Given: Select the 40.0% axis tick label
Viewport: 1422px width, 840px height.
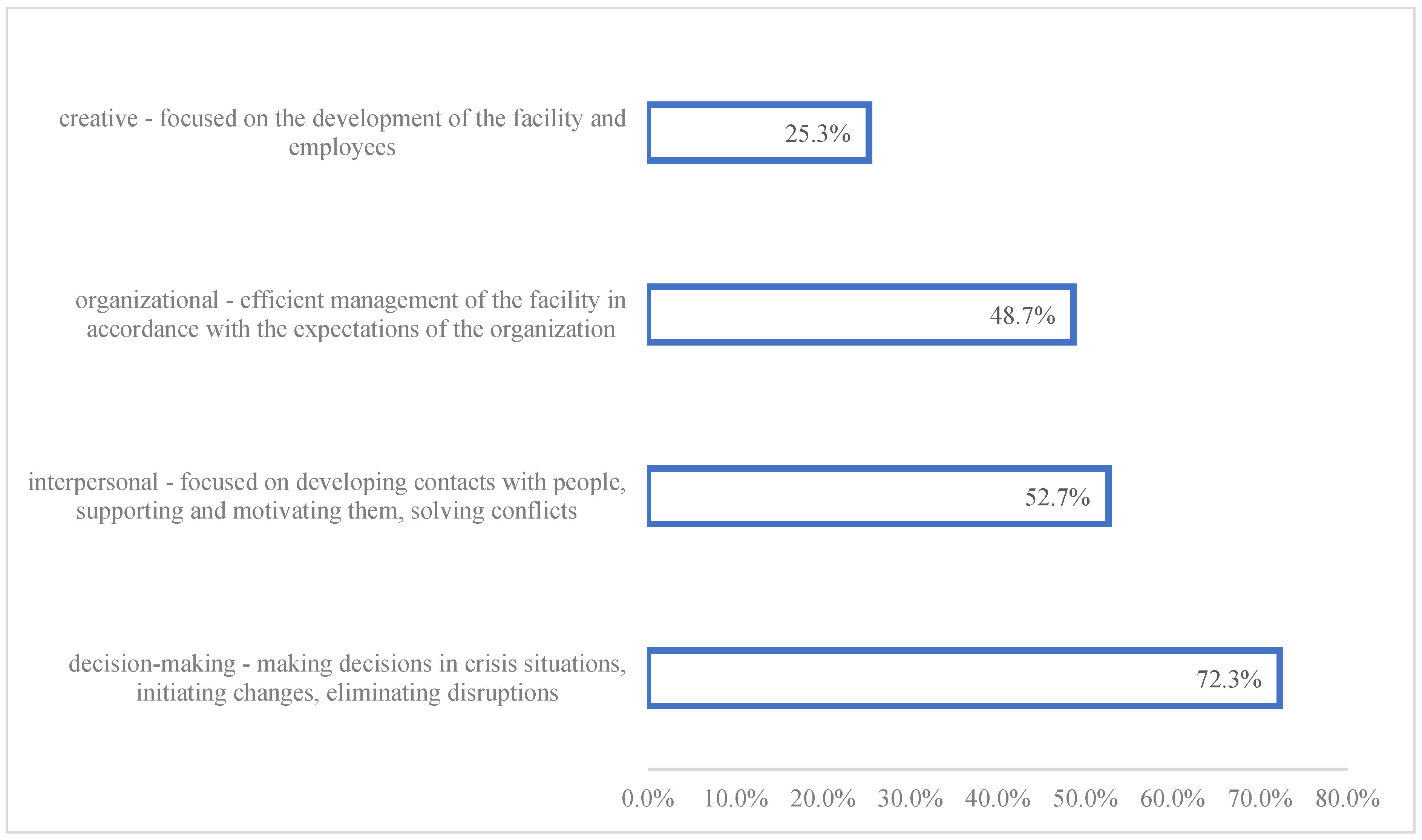Looking at the screenshot, I should [998, 799].
